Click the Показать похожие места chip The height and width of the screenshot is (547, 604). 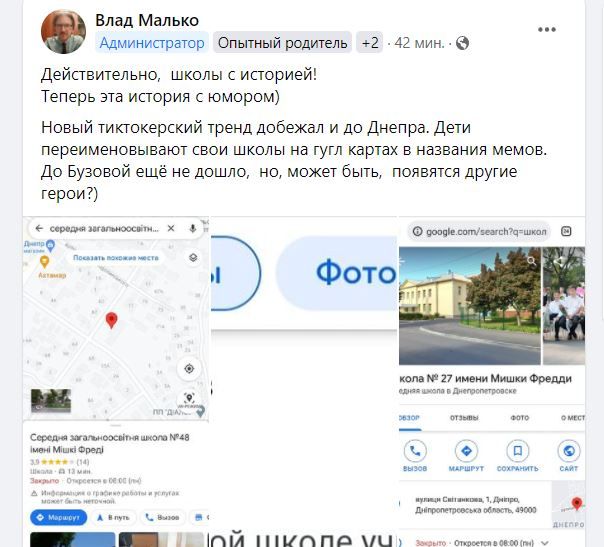(x=116, y=257)
